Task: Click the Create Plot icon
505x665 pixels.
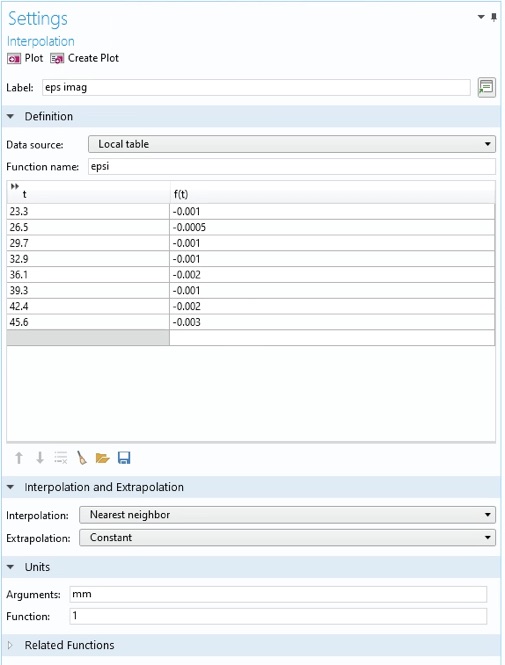Action: [57, 59]
